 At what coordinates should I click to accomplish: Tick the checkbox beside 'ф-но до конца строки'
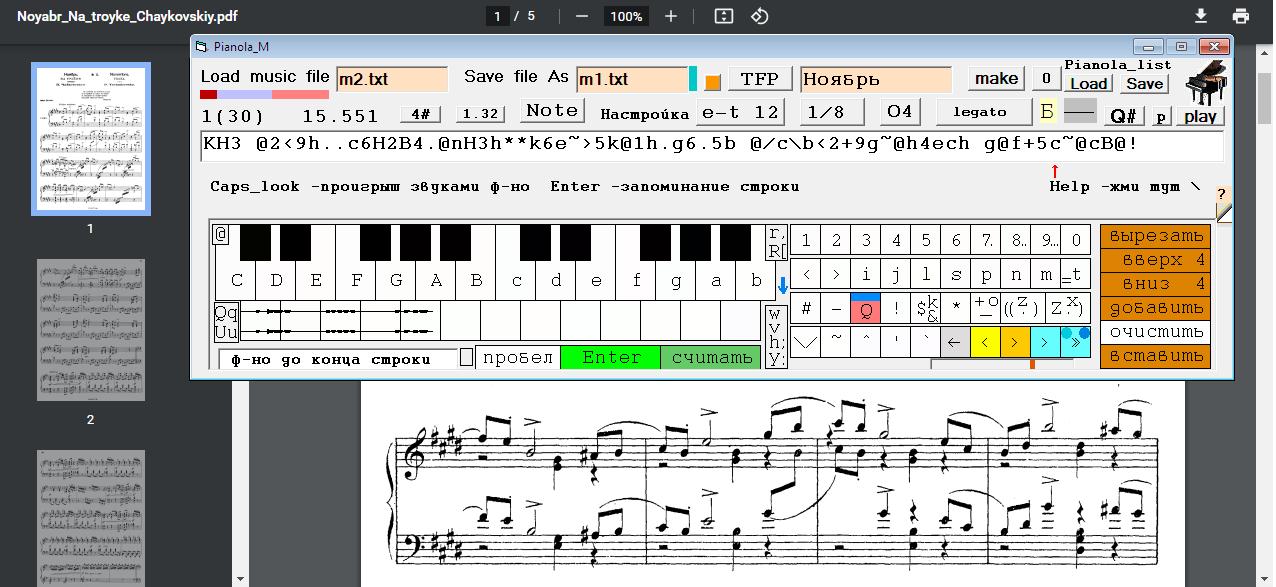click(466, 357)
